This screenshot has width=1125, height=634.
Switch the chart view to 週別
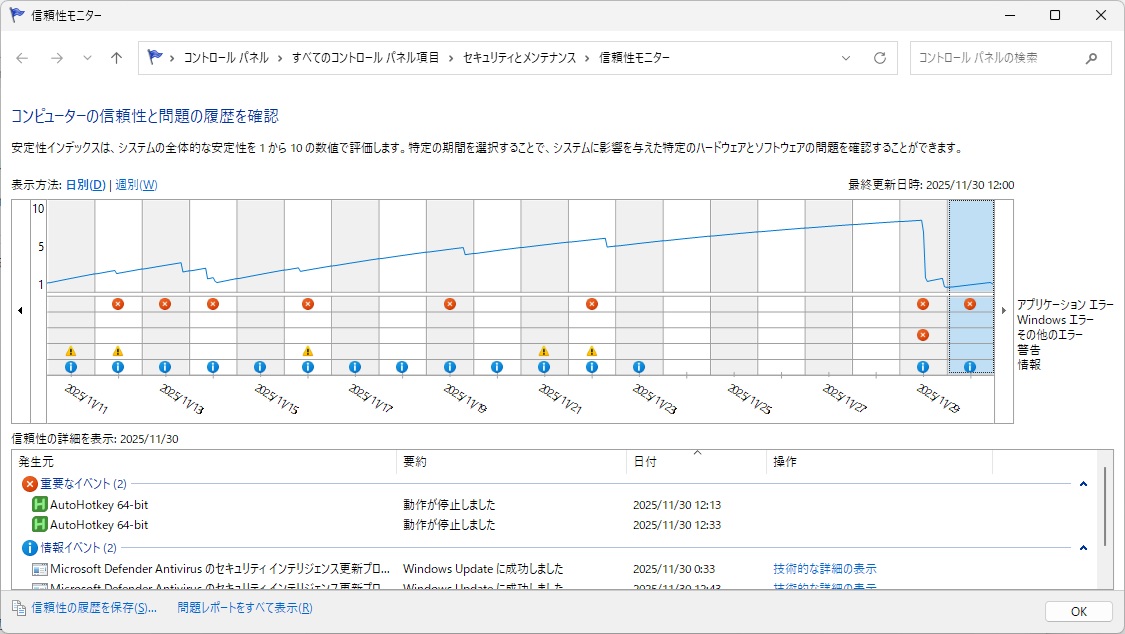click(136, 185)
